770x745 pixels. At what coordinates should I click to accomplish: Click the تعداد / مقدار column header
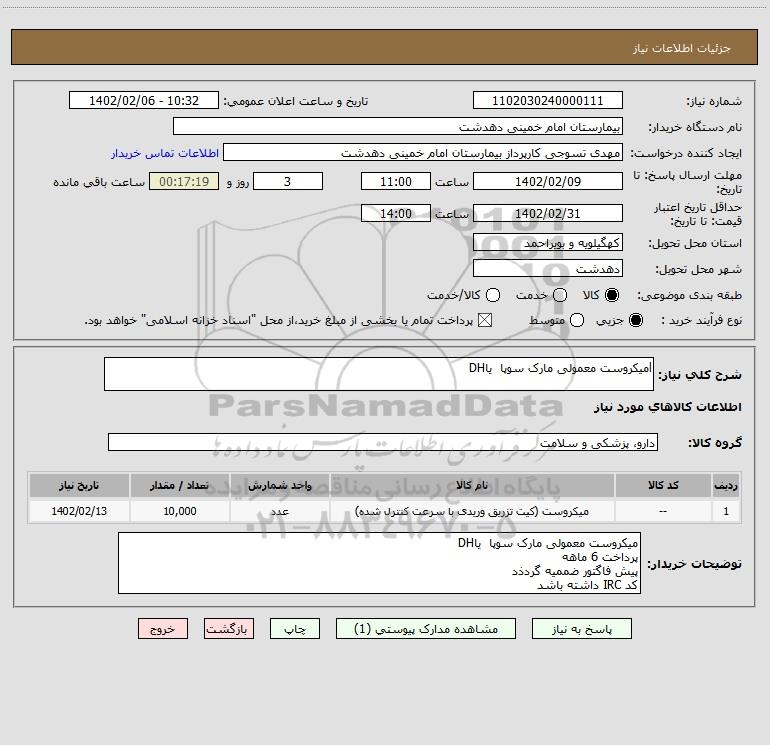click(x=180, y=485)
